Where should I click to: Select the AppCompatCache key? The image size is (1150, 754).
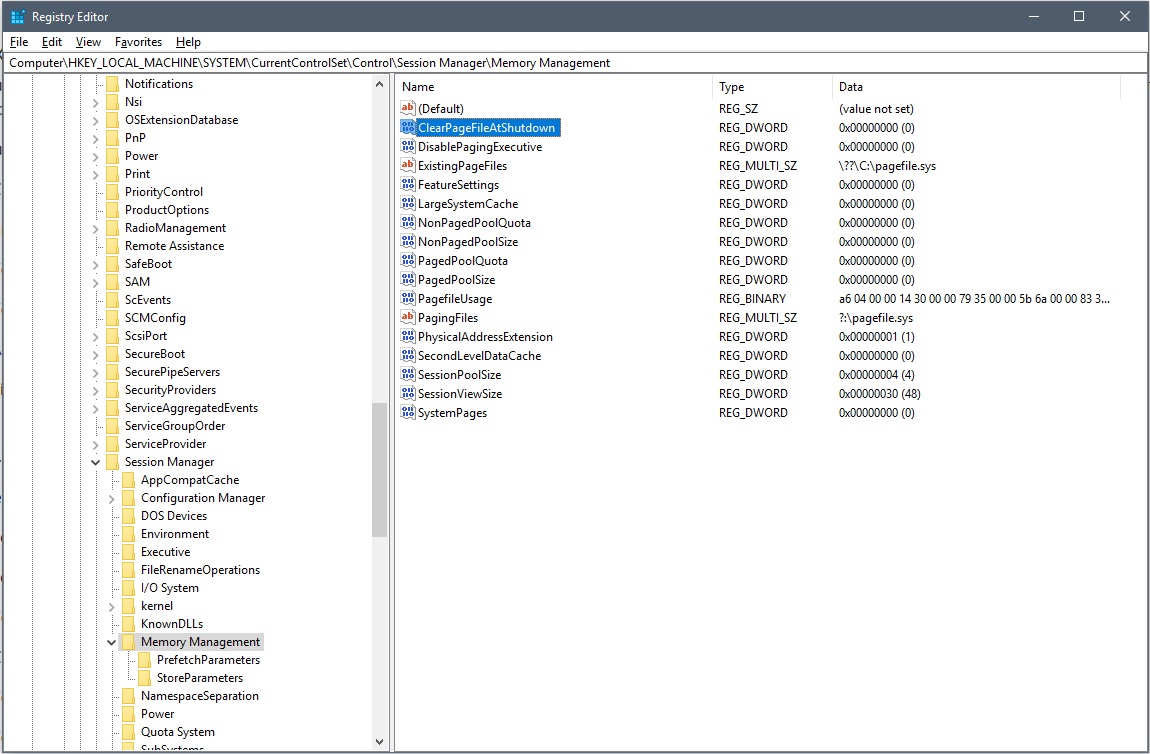[x=190, y=480]
